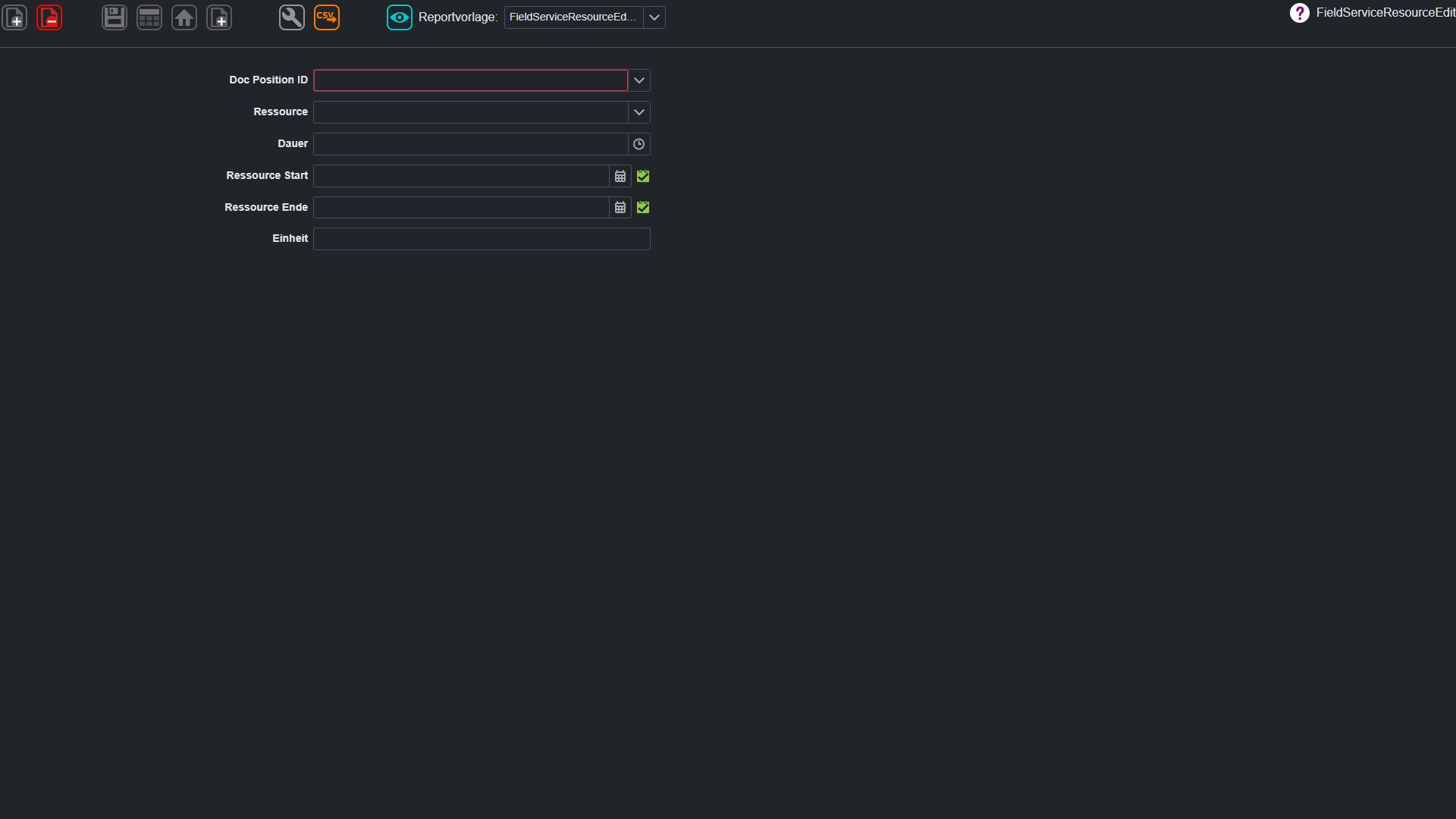Viewport: 1456px width, 819px height.
Task: Click the eye report preview icon
Action: (400, 17)
